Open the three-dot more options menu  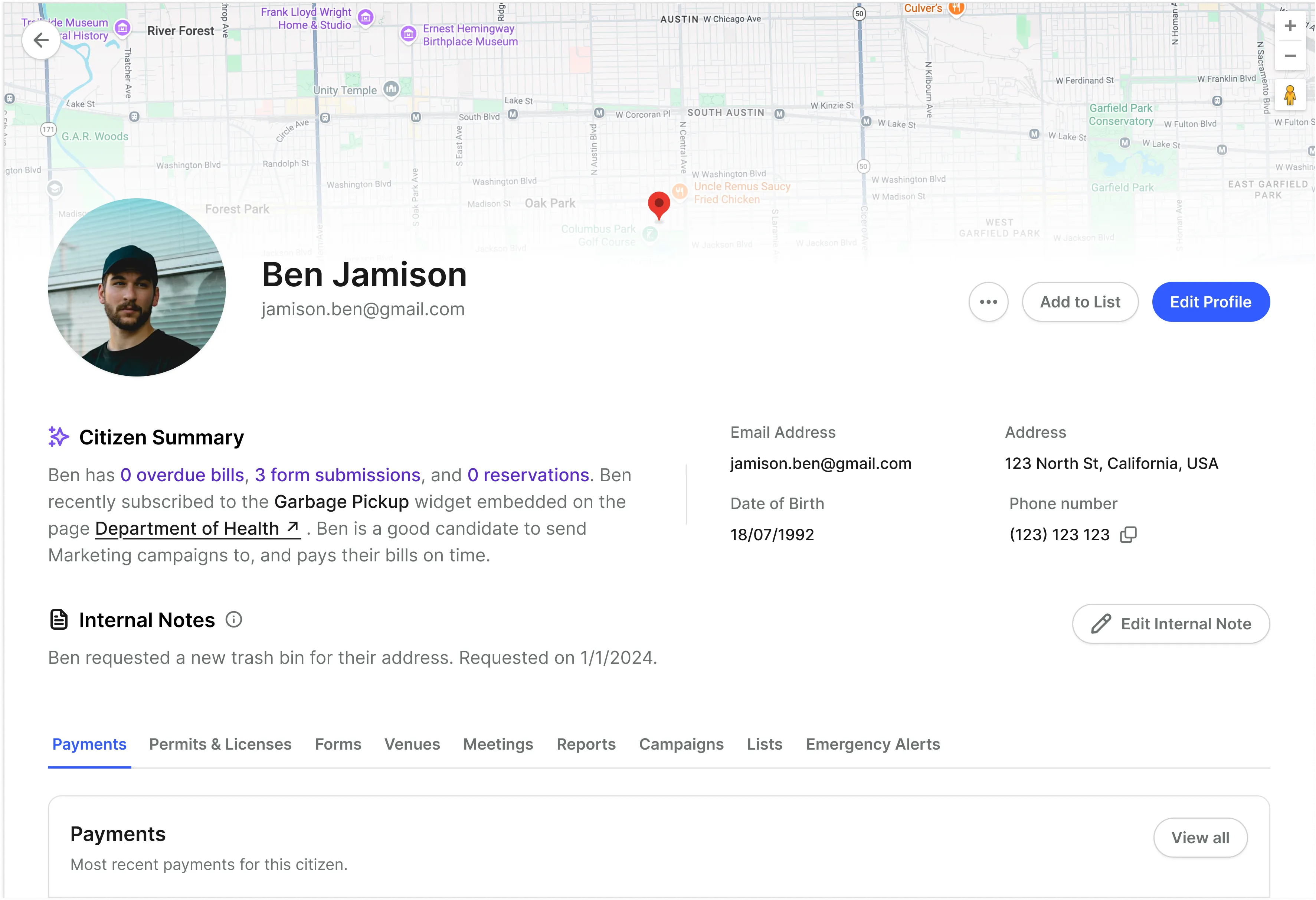point(988,302)
